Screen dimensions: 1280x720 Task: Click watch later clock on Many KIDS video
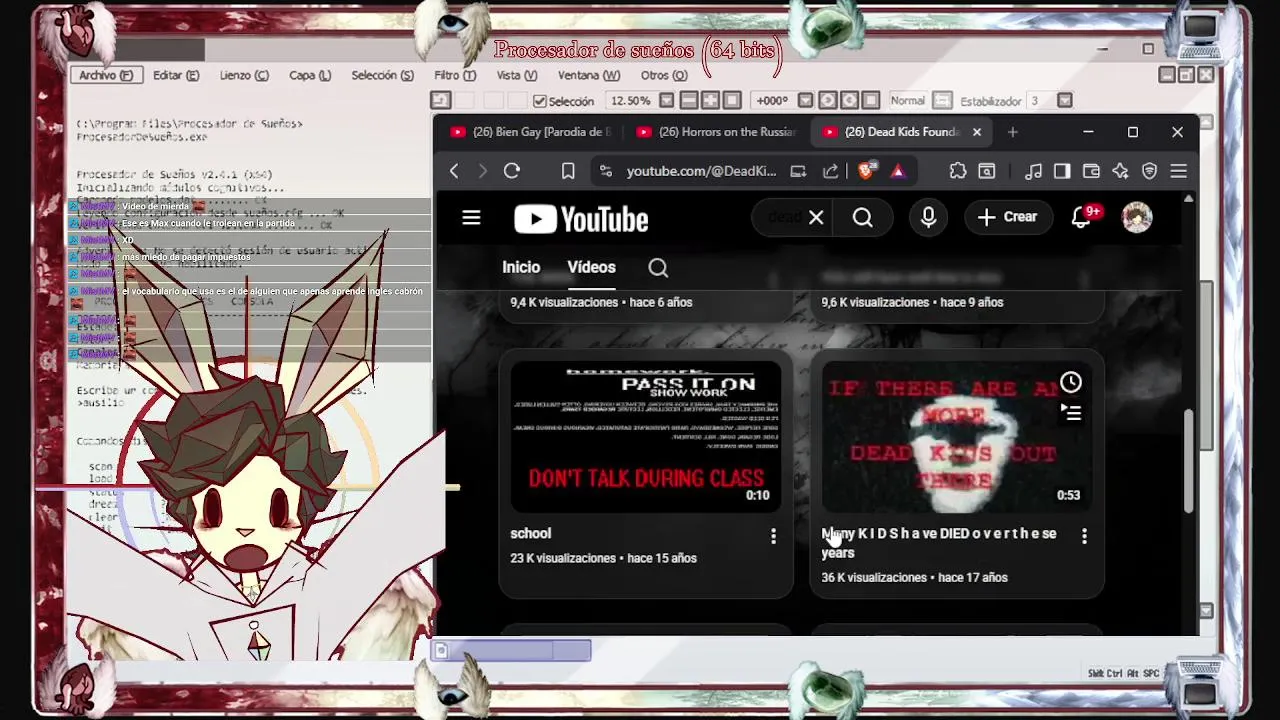(x=1071, y=382)
